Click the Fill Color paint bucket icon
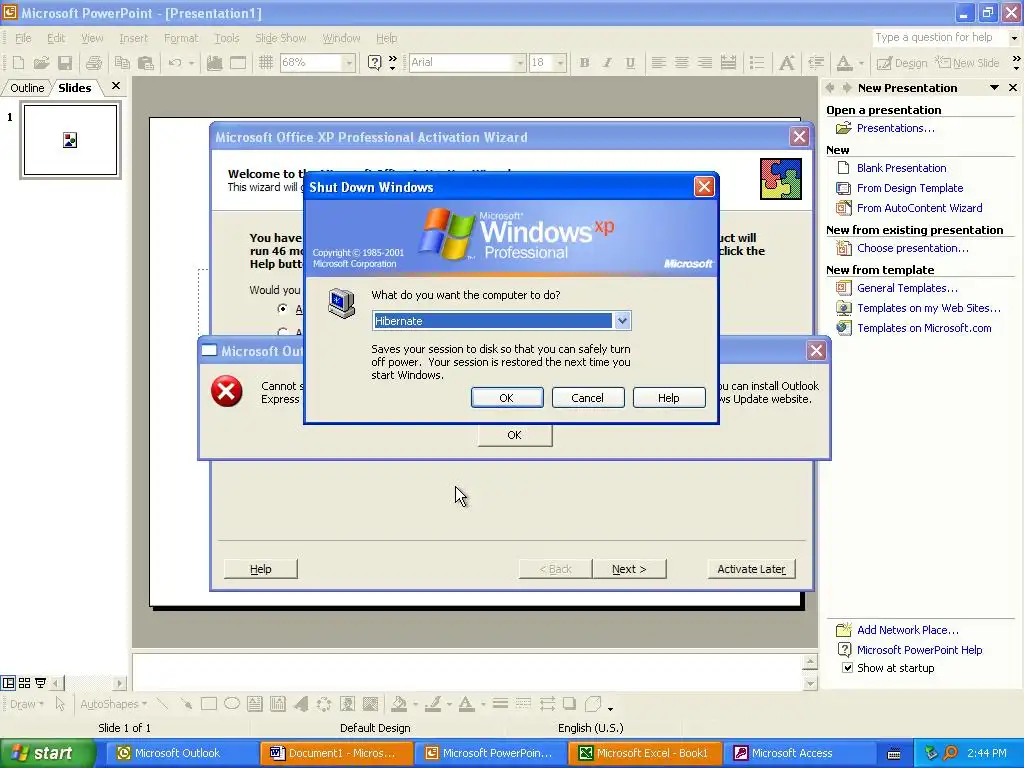 [398, 703]
